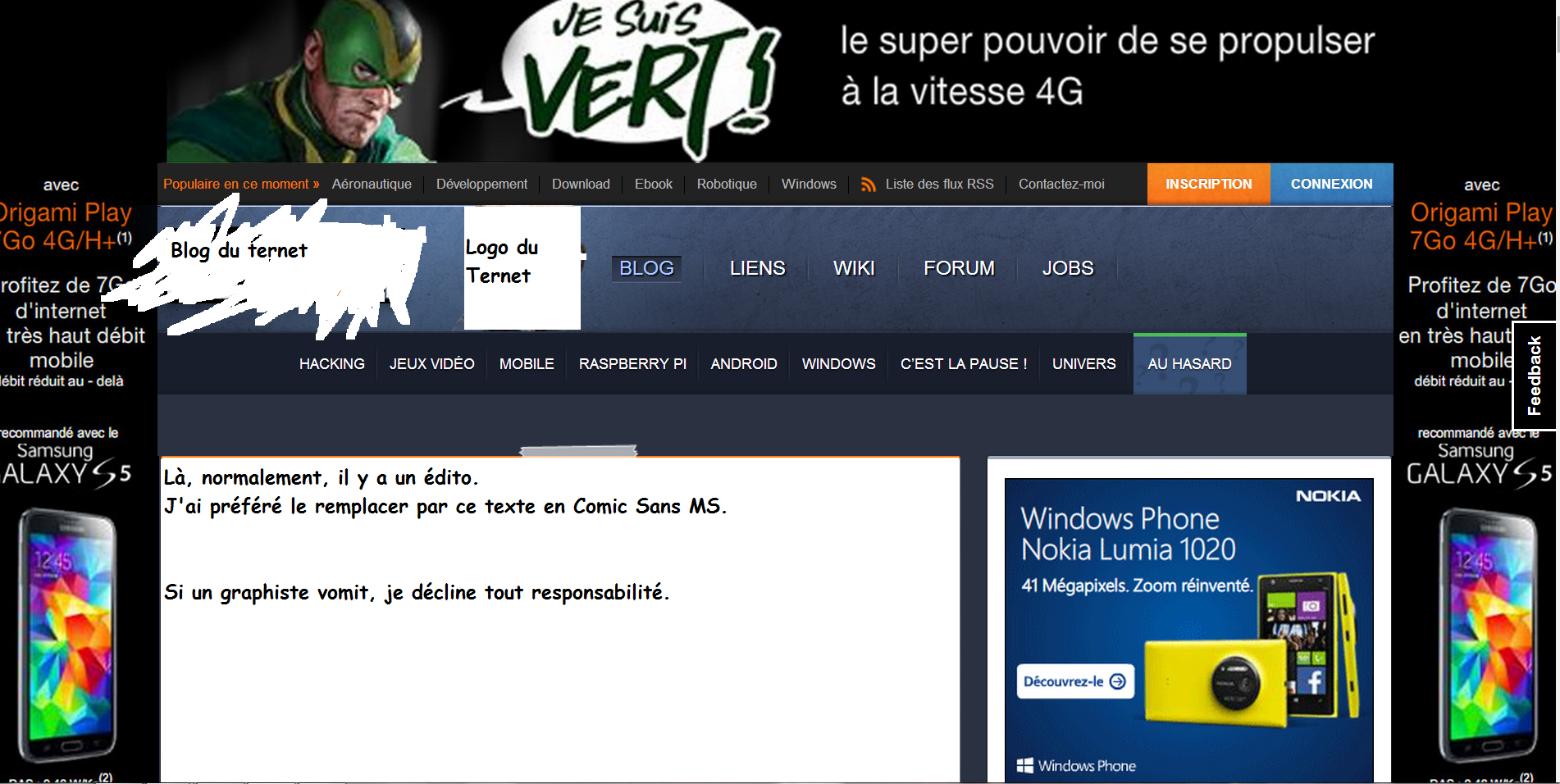This screenshot has height=784, width=1560.
Task: Open the Ebook topic link
Action: 653,185
